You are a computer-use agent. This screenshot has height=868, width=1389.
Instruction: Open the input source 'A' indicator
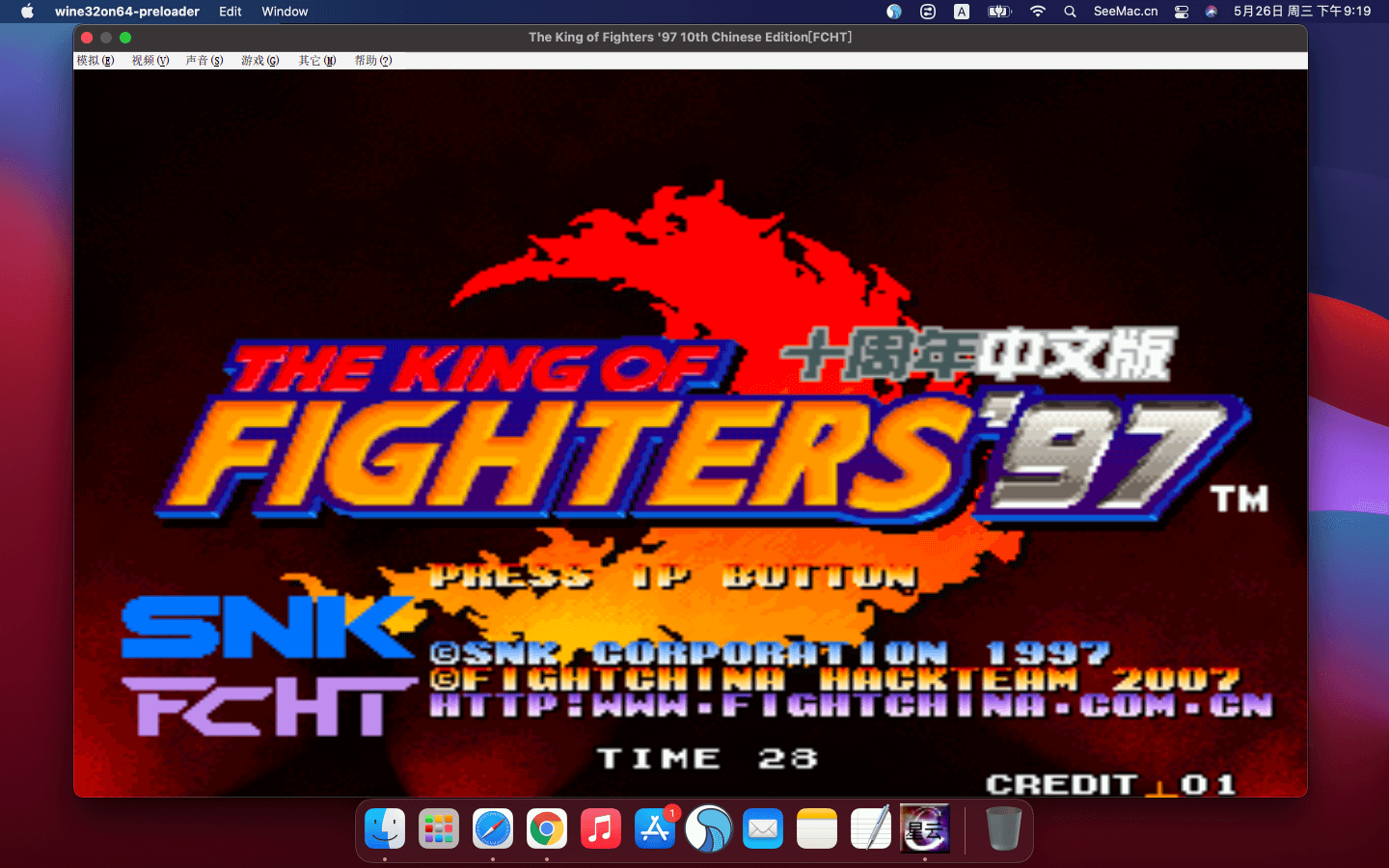[962, 12]
